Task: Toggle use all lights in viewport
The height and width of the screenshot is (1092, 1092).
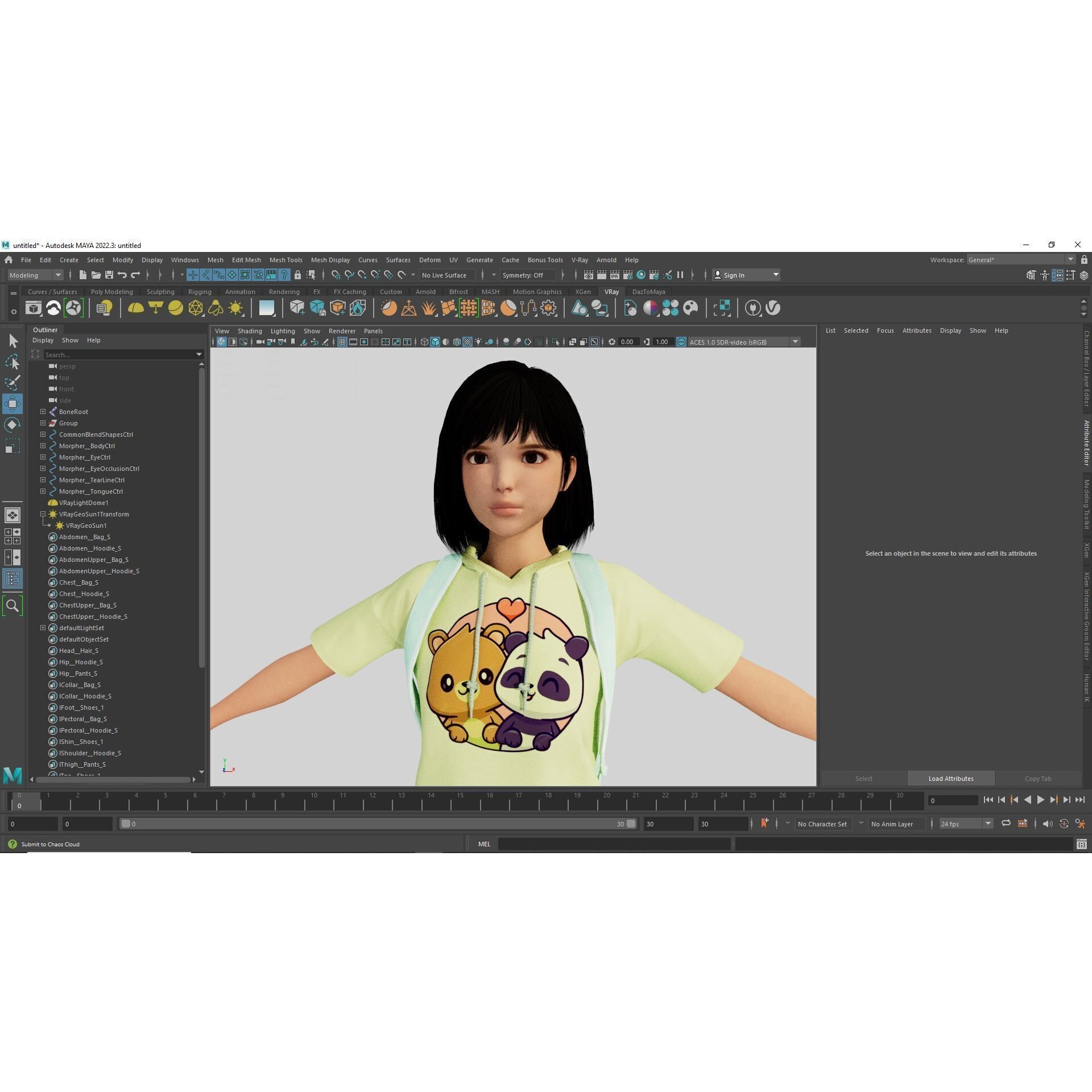Action: click(478, 342)
